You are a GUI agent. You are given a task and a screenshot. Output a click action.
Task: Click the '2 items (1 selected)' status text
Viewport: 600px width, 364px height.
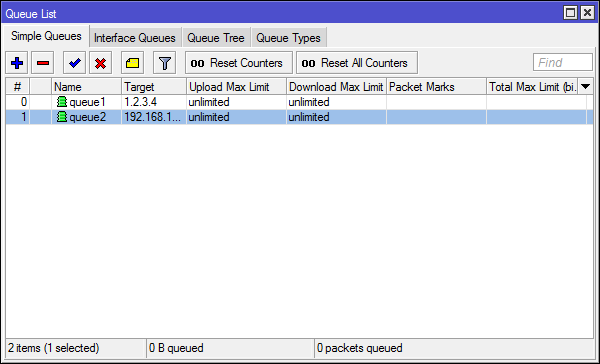[54, 348]
